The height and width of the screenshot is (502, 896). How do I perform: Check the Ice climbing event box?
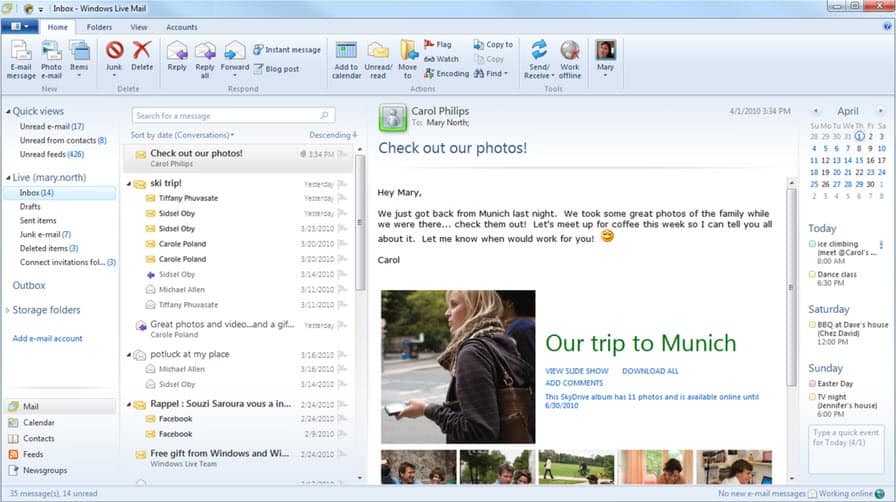812,244
